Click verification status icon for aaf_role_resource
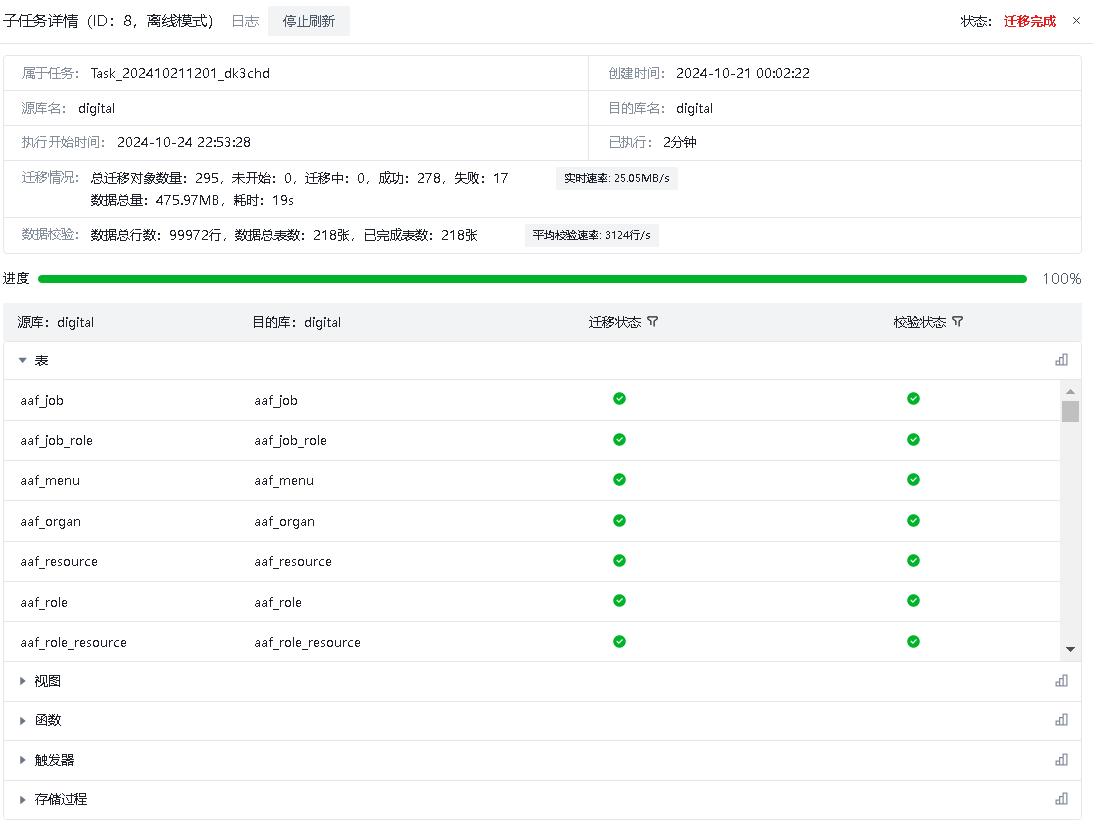Viewport: 1093px width, 828px height. pyautogui.click(x=913, y=641)
